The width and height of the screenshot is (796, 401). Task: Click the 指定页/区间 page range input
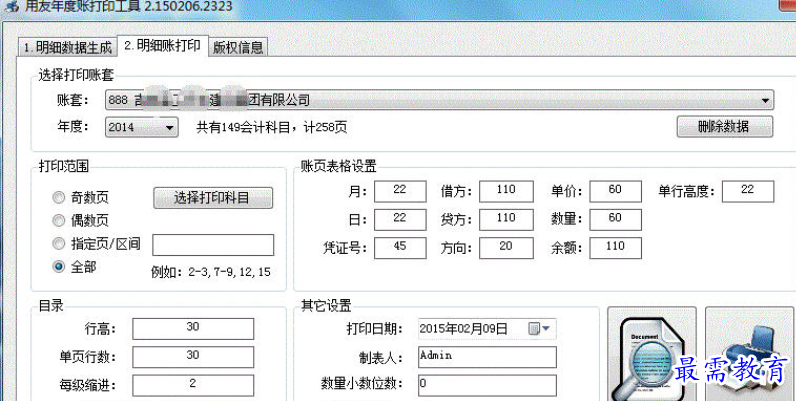213,245
